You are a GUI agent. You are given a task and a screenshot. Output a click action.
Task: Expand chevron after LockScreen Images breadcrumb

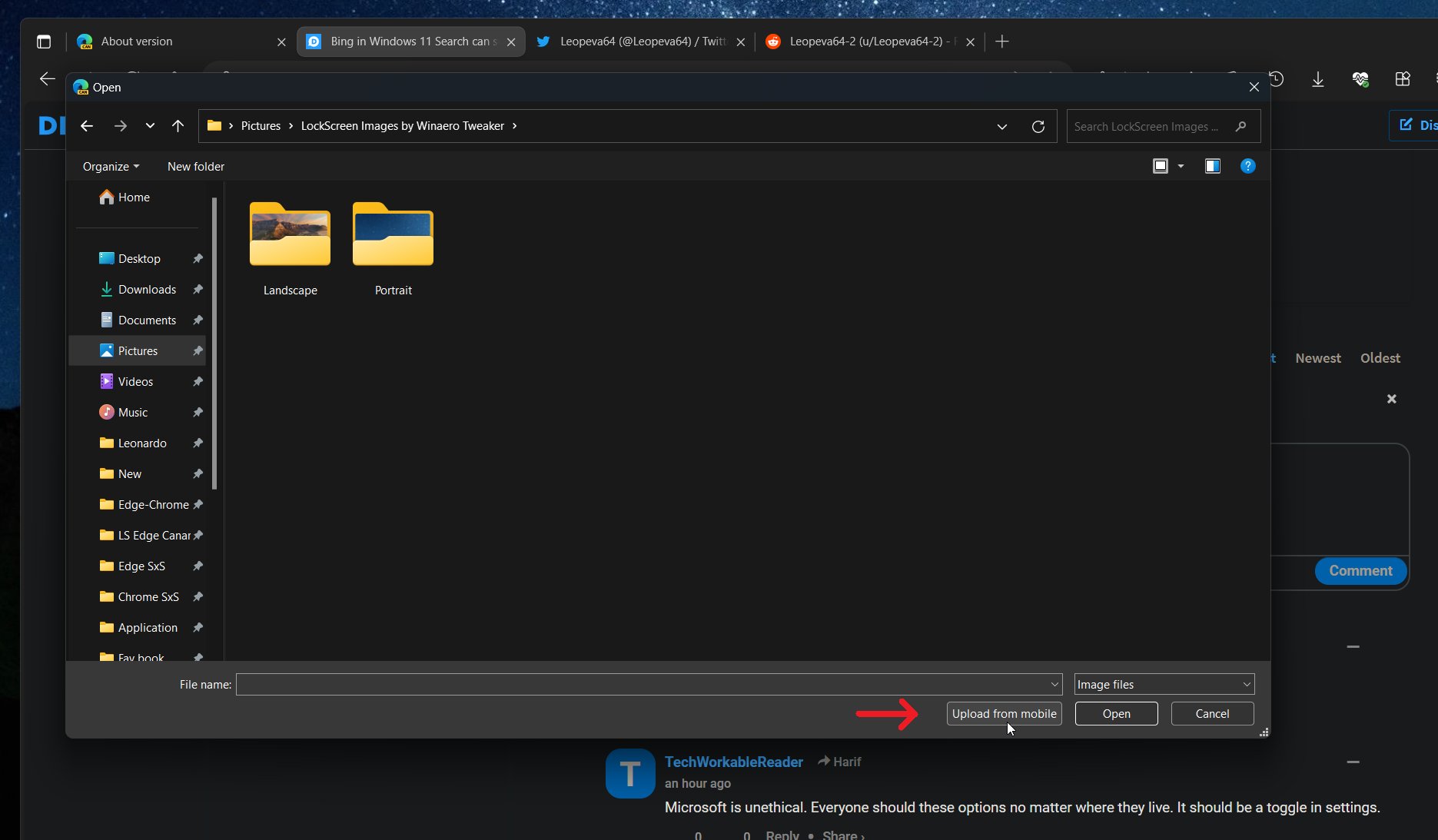[x=515, y=126]
